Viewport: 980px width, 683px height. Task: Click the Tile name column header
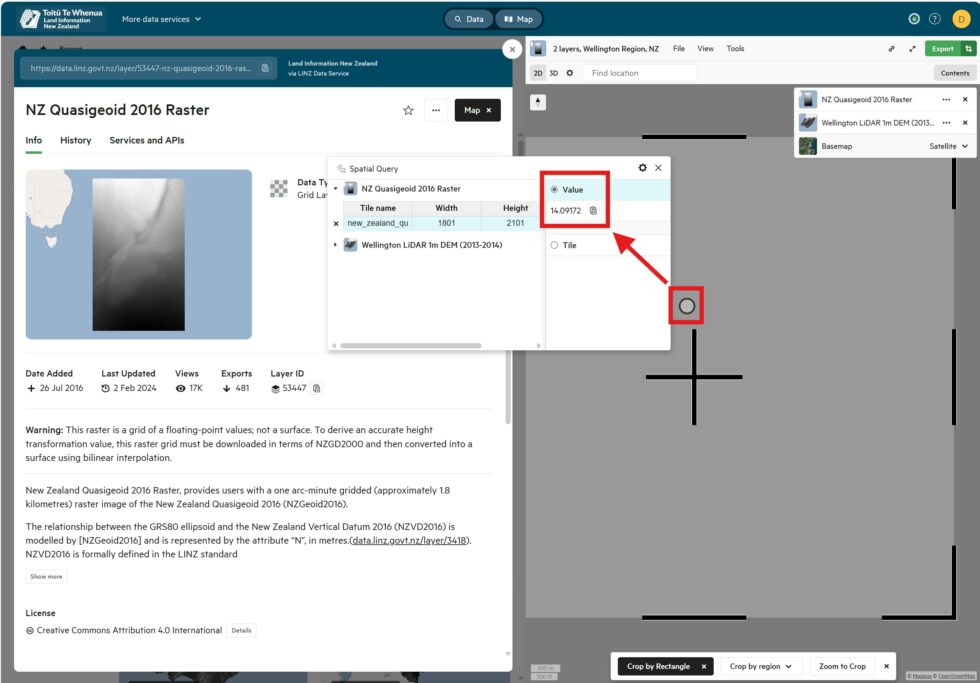(378, 208)
